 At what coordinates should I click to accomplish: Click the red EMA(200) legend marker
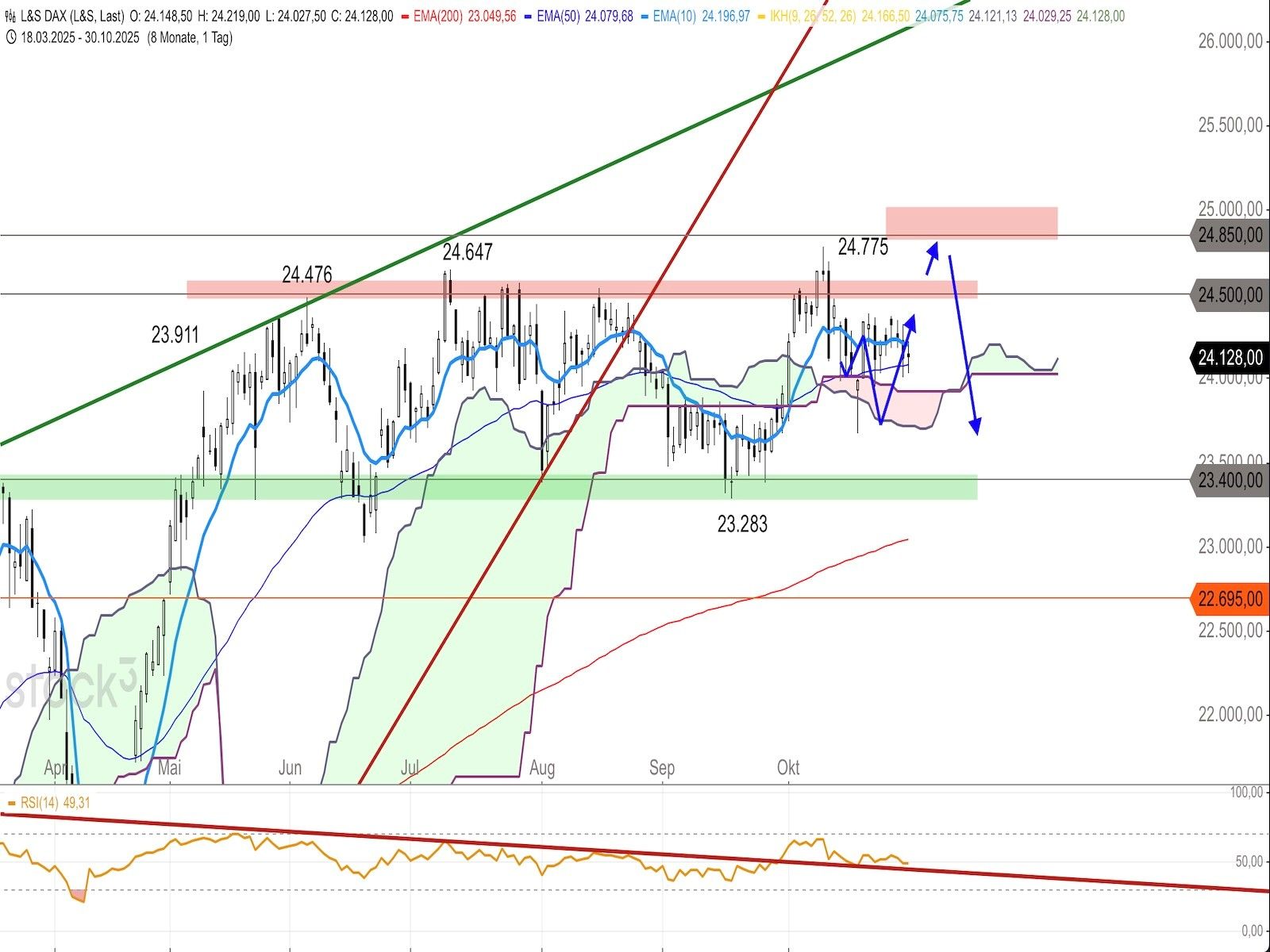click(x=406, y=16)
